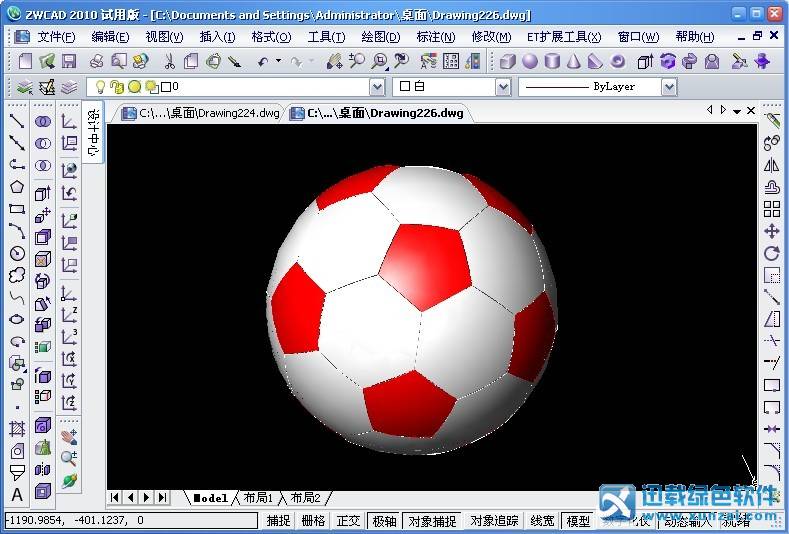The height and width of the screenshot is (534, 789).
Task: Click the solid Union icon
Action: (43, 121)
